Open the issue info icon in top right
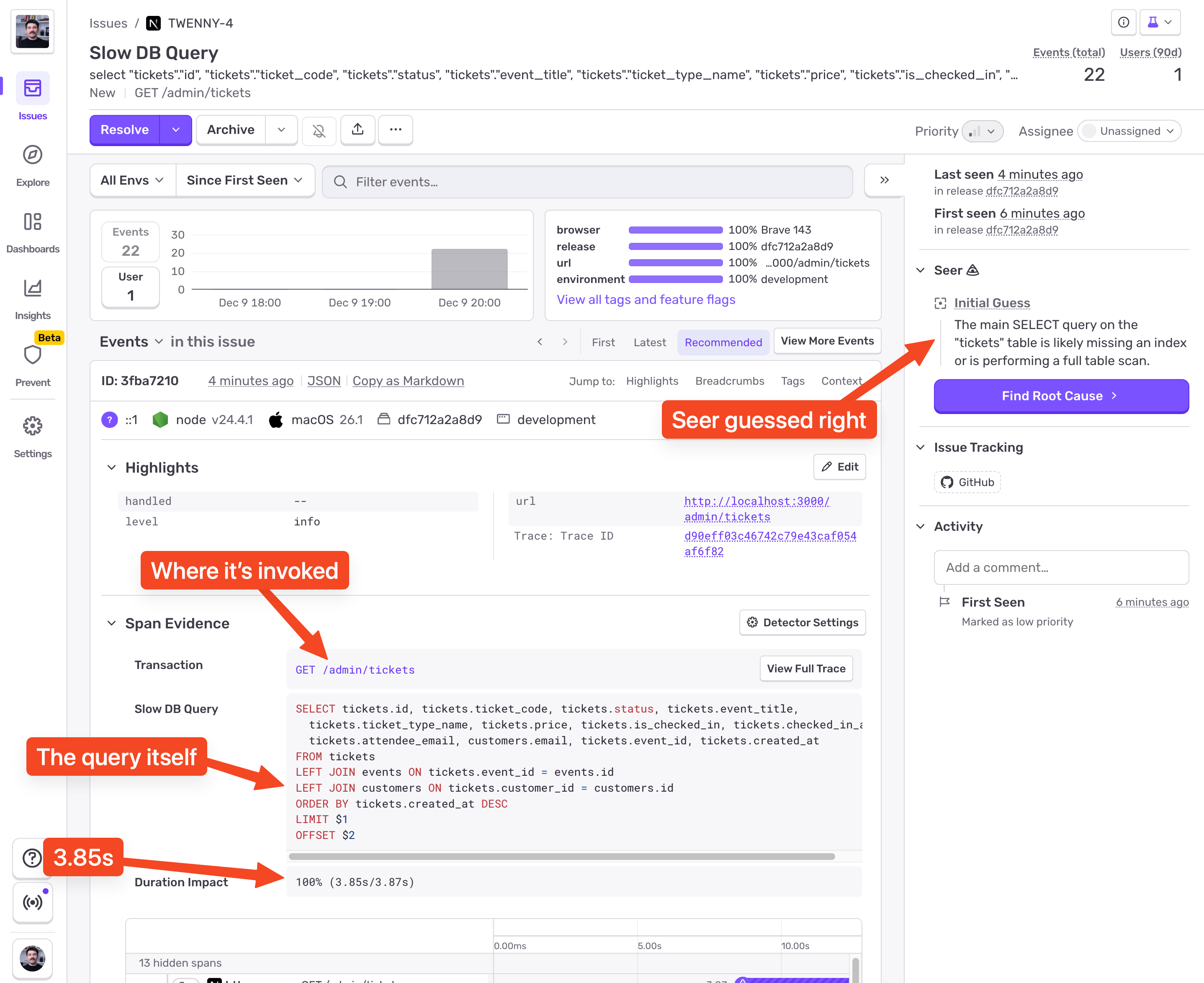This screenshot has width=1204, height=983. pyautogui.click(x=1123, y=23)
